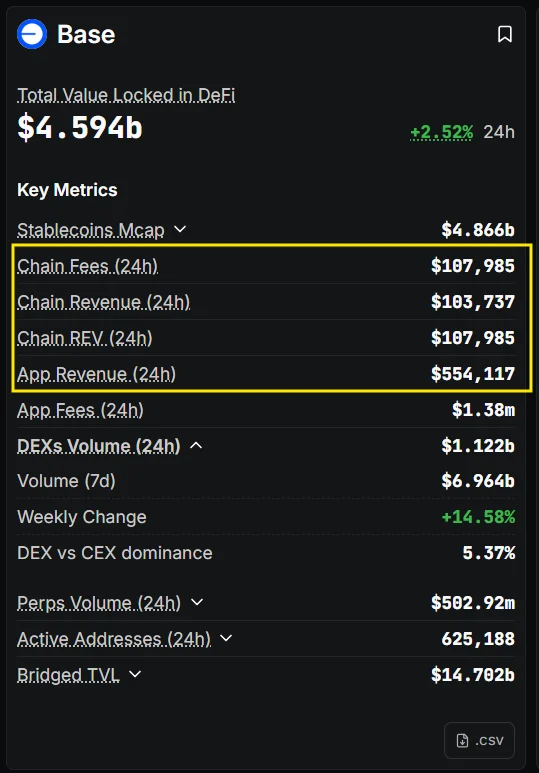Expand the Active Addresses (24h) chevron
Screen dimensions: 539x773
coord(226,638)
